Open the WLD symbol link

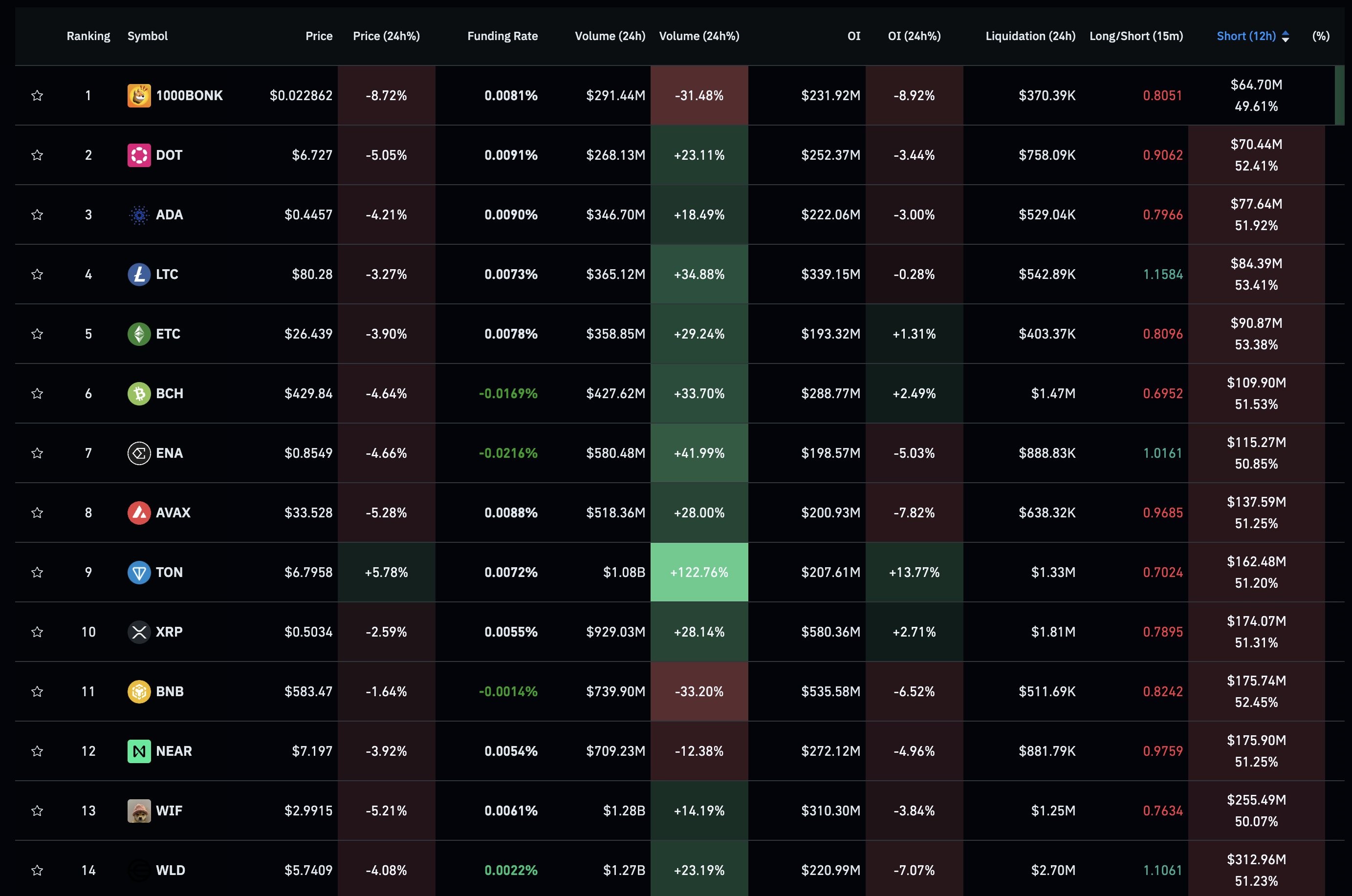171,870
